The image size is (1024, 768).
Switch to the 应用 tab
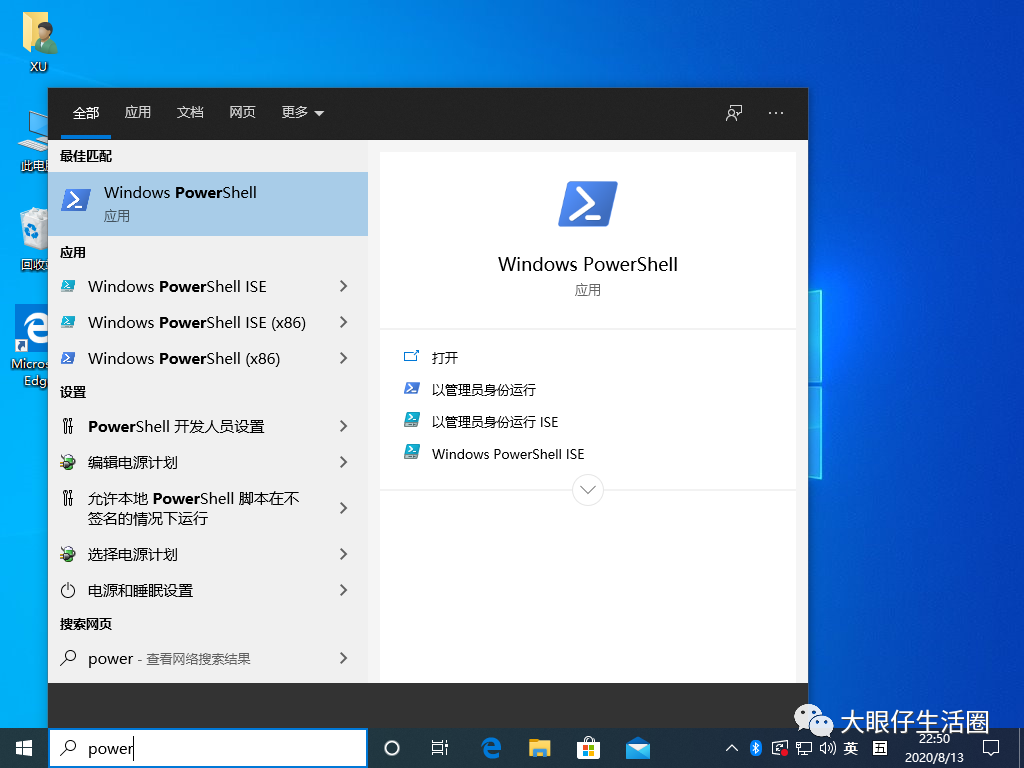[x=138, y=113]
